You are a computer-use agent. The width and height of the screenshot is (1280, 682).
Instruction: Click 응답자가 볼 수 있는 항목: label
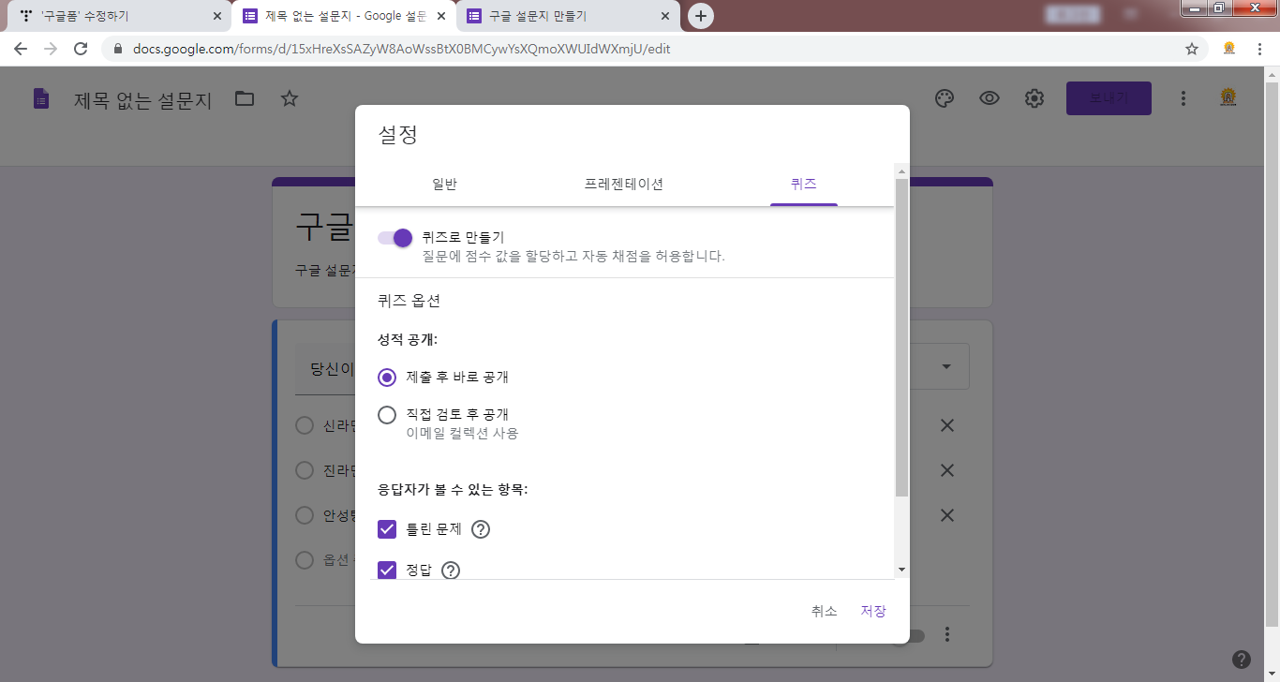pos(452,490)
